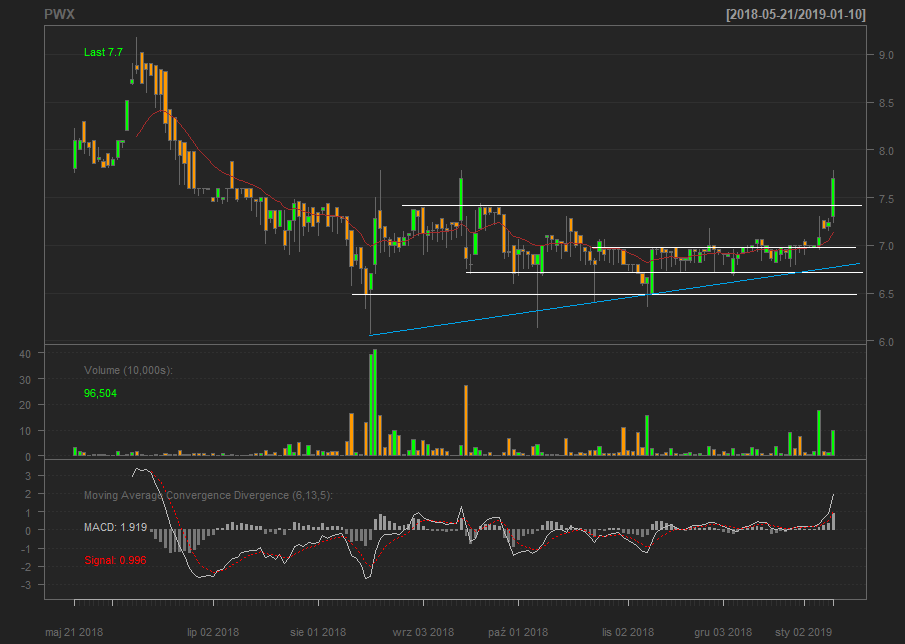905x644 pixels.
Task: Click the -2 label on MACD axis
Action: click(x=25, y=567)
